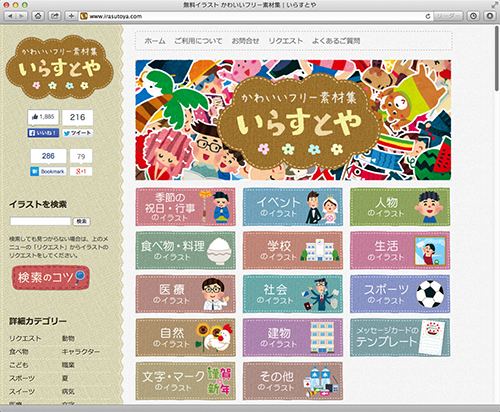Open the 検索のコツ red banner

[x=51, y=277]
